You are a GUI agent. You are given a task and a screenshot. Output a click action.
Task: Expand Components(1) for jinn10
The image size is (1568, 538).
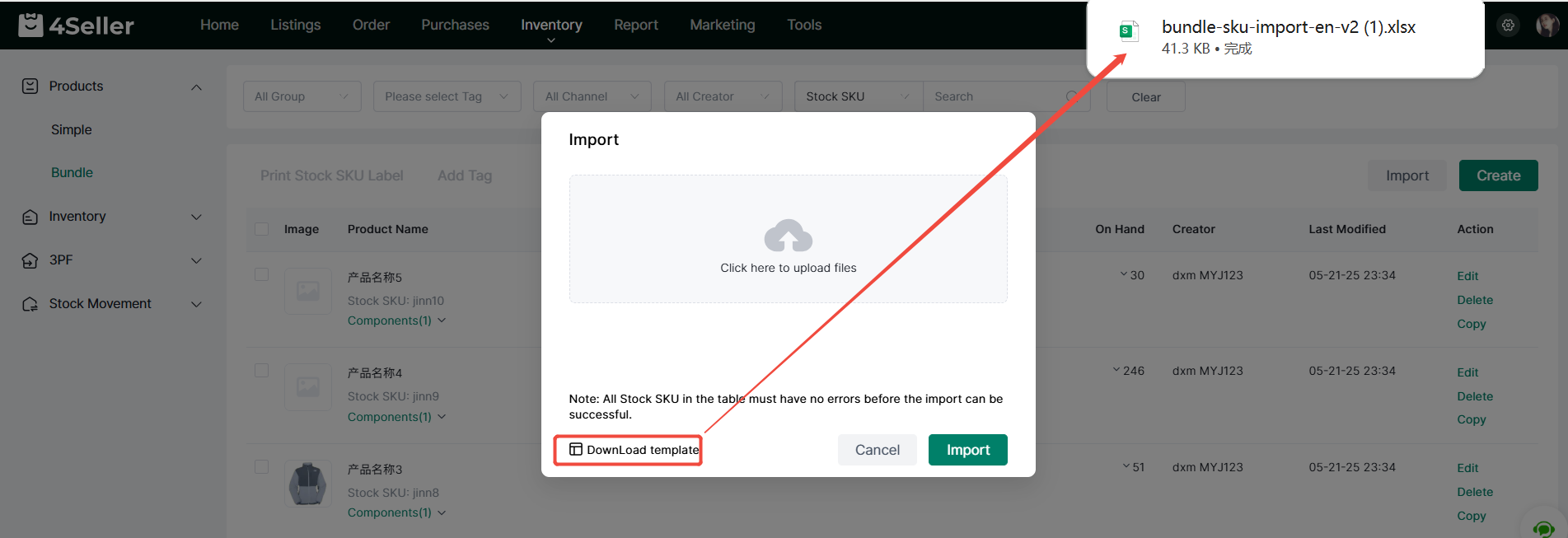pyautogui.click(x=396, y=320)
